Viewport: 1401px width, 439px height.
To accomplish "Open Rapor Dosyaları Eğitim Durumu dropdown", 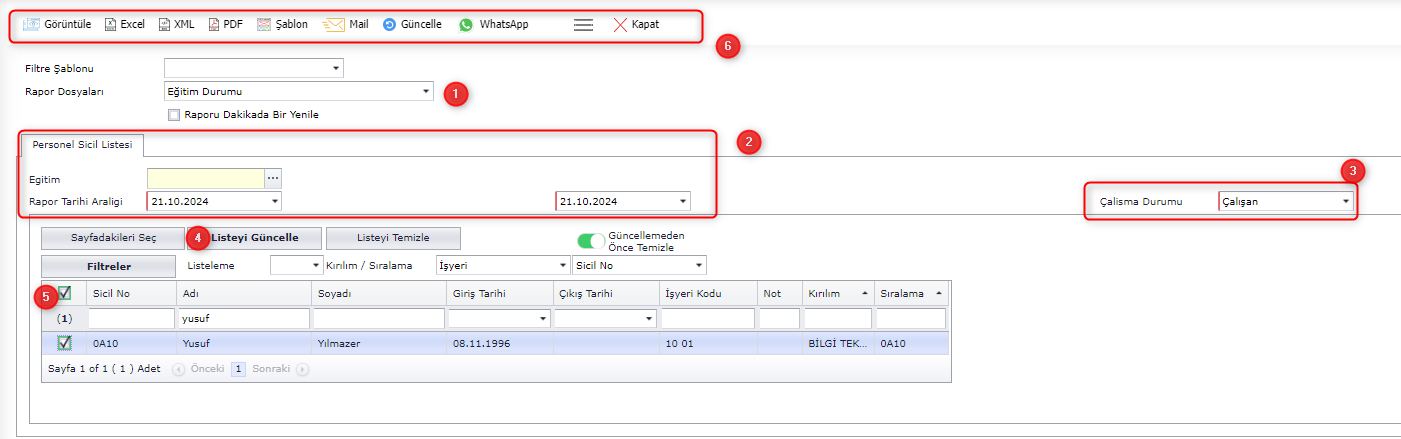I will [425, 92].
